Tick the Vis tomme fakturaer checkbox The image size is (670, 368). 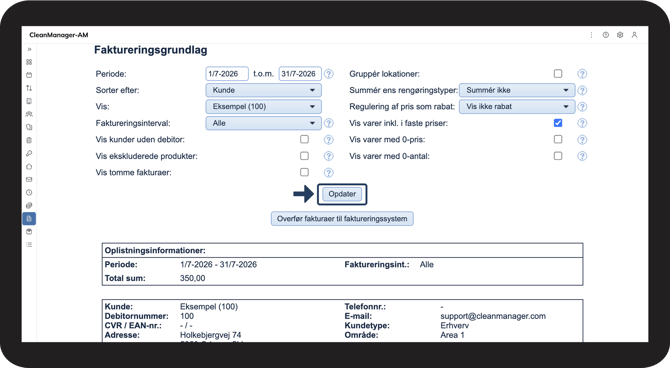pos(304,172)
